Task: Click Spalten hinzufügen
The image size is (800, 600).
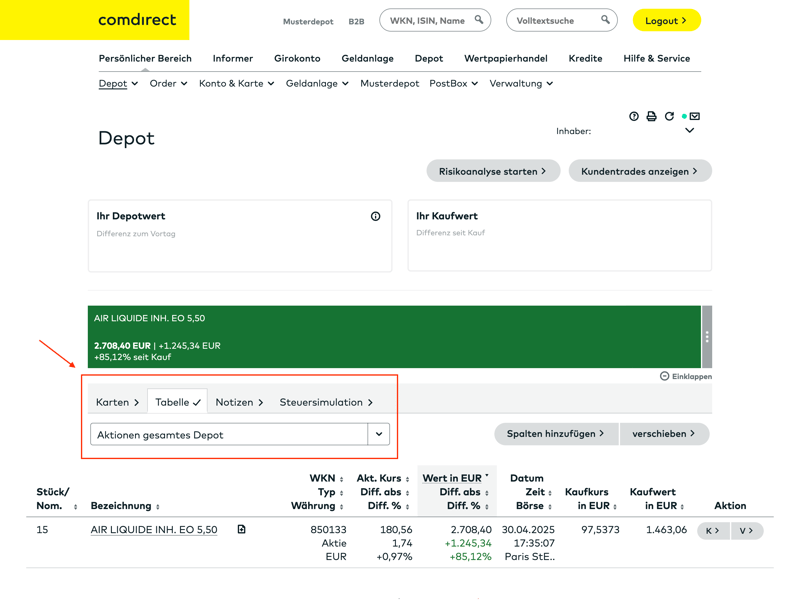Action: coord(556,434)
